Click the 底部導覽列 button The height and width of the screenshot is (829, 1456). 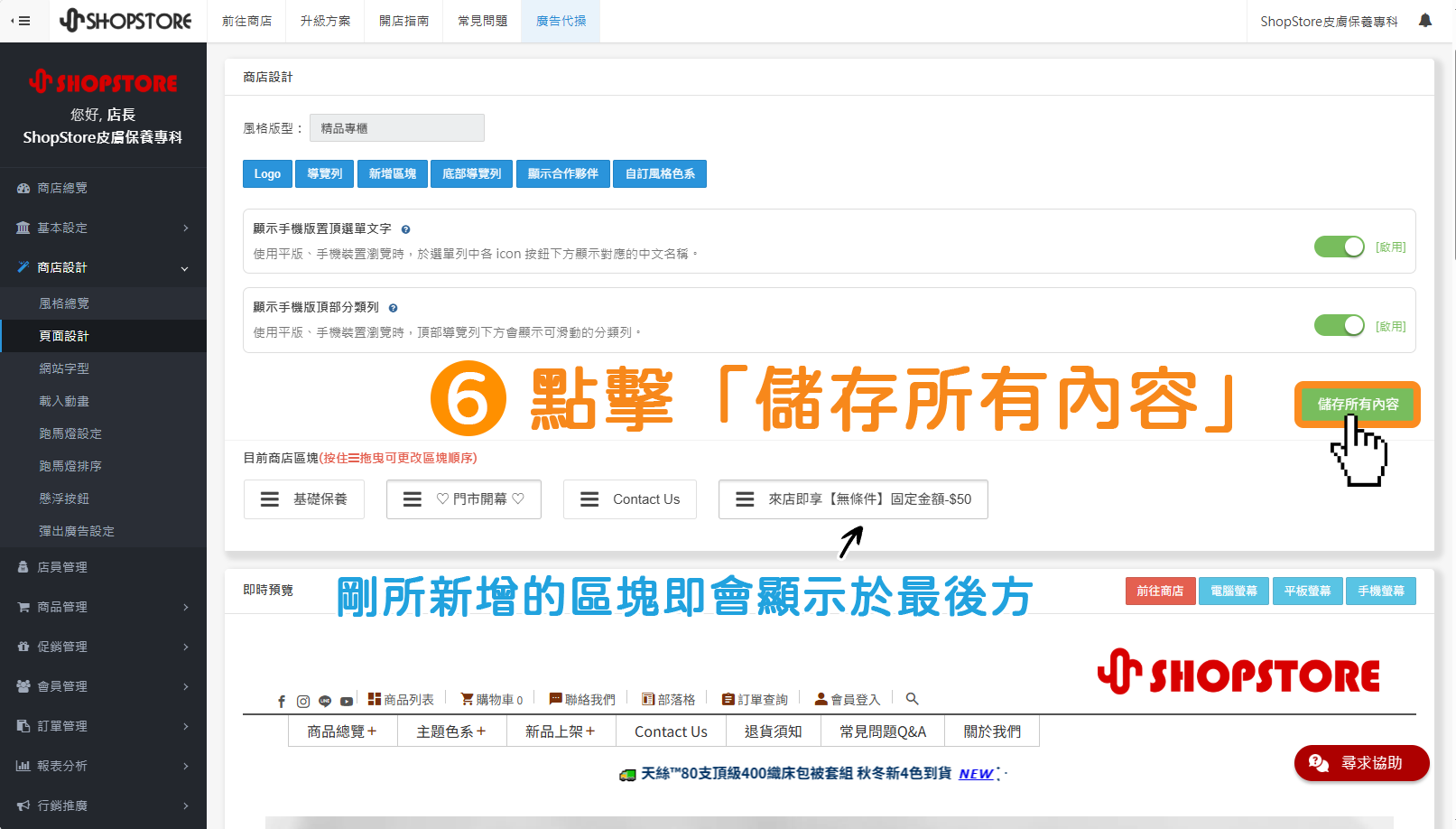click(471, 173)
